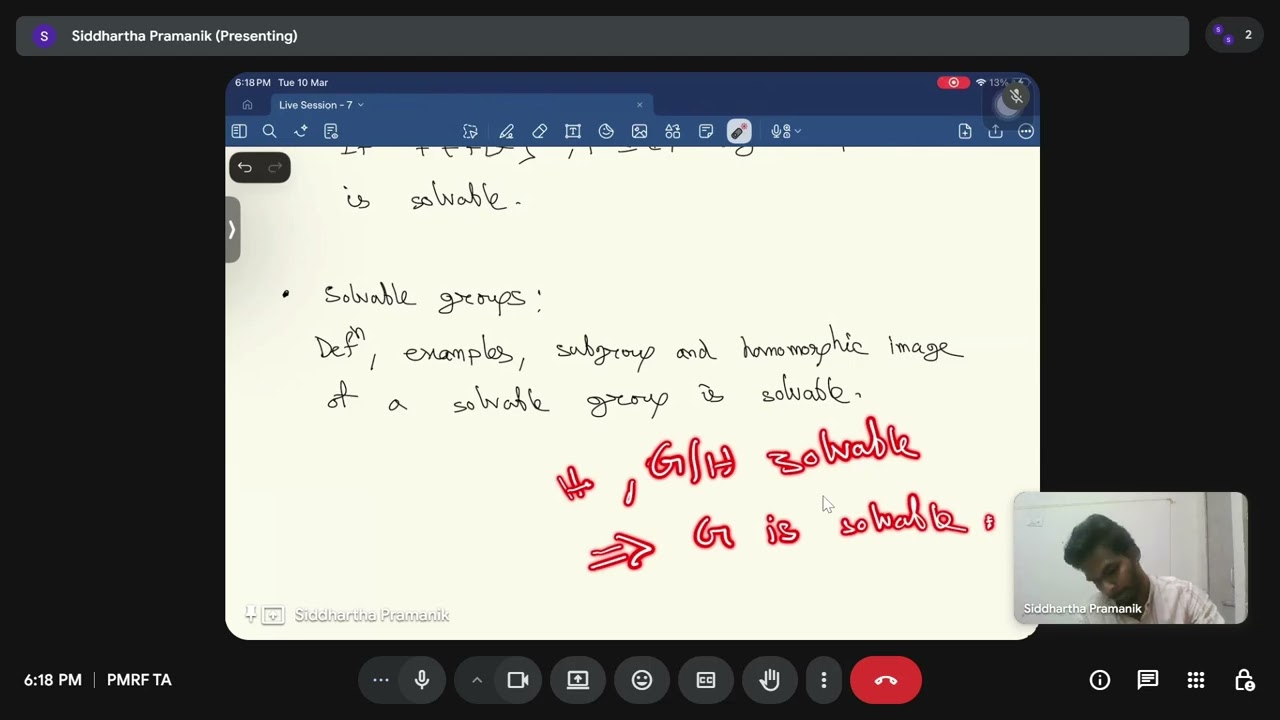The image size is (1280, 720).
Task: Open the chat with everyone panel
Action: [x=1148, y=680]
